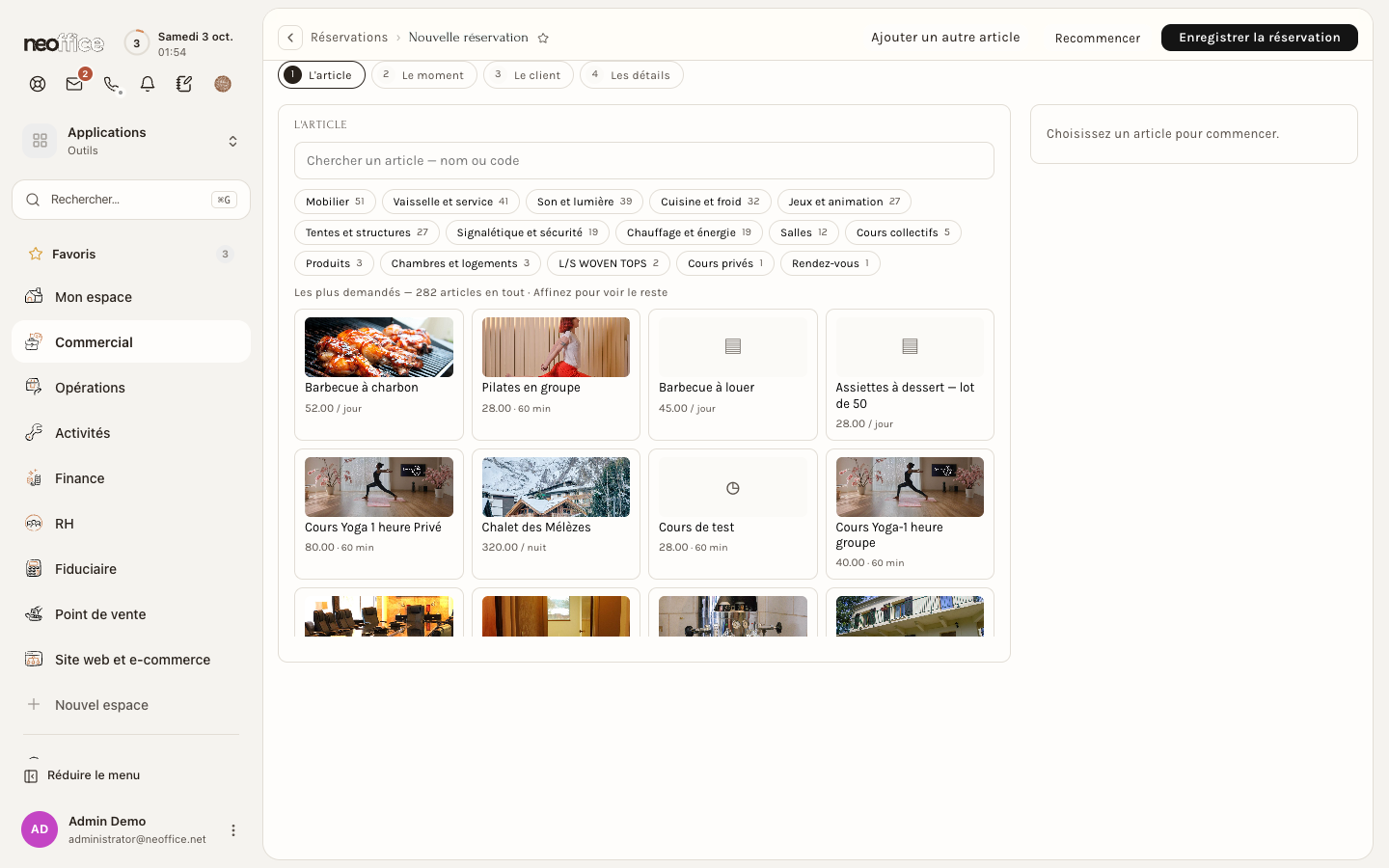This screenshot has width=1389, height=868.
Task: Open the user options three-dot menu
Action: (232, 829)
